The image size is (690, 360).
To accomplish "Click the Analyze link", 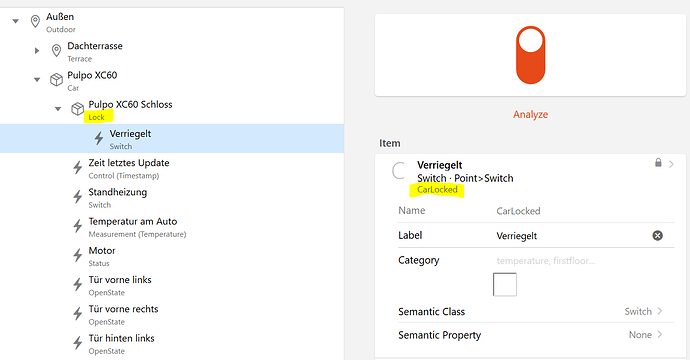I will pyautogui.click(x=530, y=114).
